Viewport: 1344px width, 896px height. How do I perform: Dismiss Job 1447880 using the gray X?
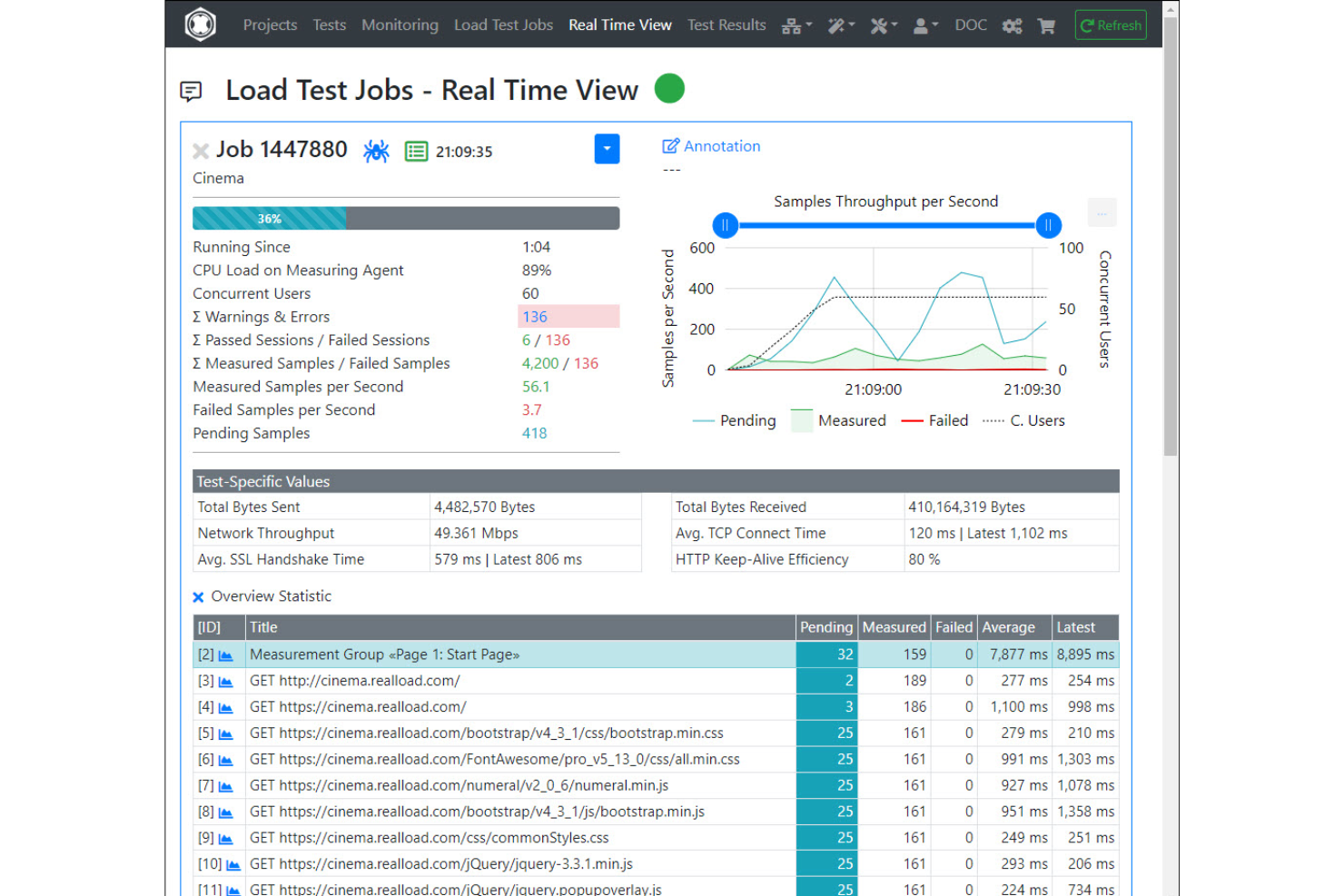[x=199, y=150]
